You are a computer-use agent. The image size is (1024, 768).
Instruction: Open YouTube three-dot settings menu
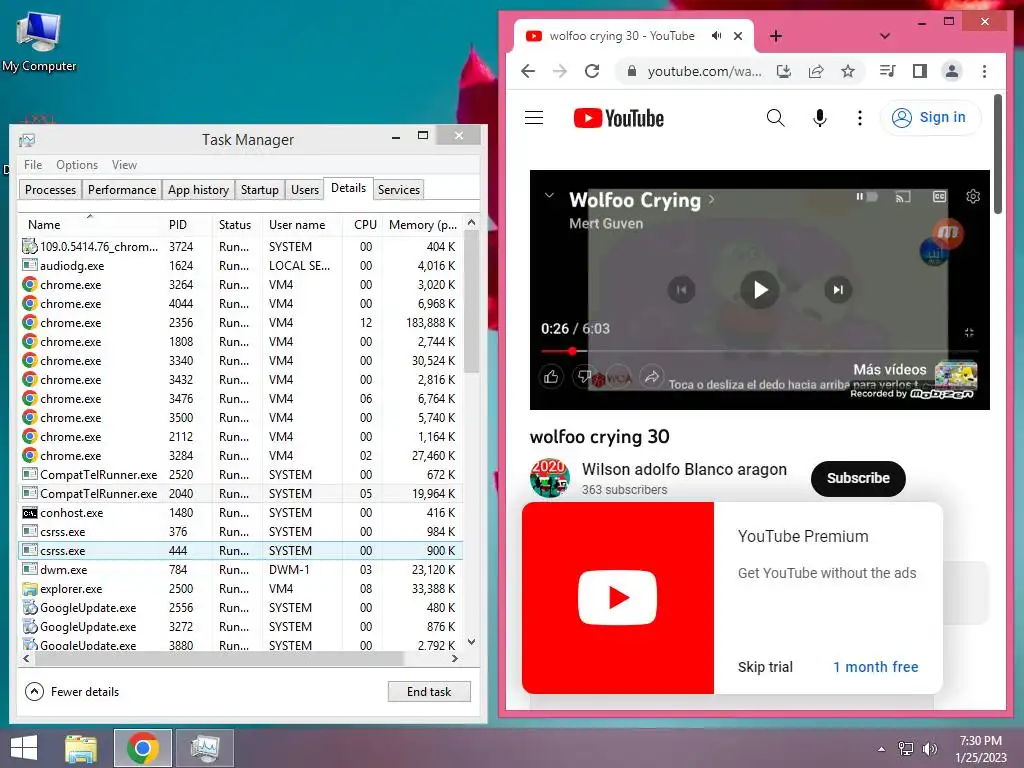[859, 118]
